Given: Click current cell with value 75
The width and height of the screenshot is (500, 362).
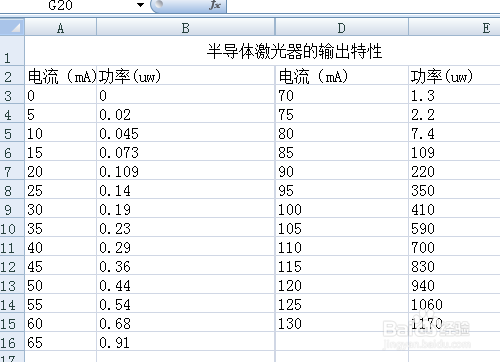Looking at the screenshot, I should 342,113.
